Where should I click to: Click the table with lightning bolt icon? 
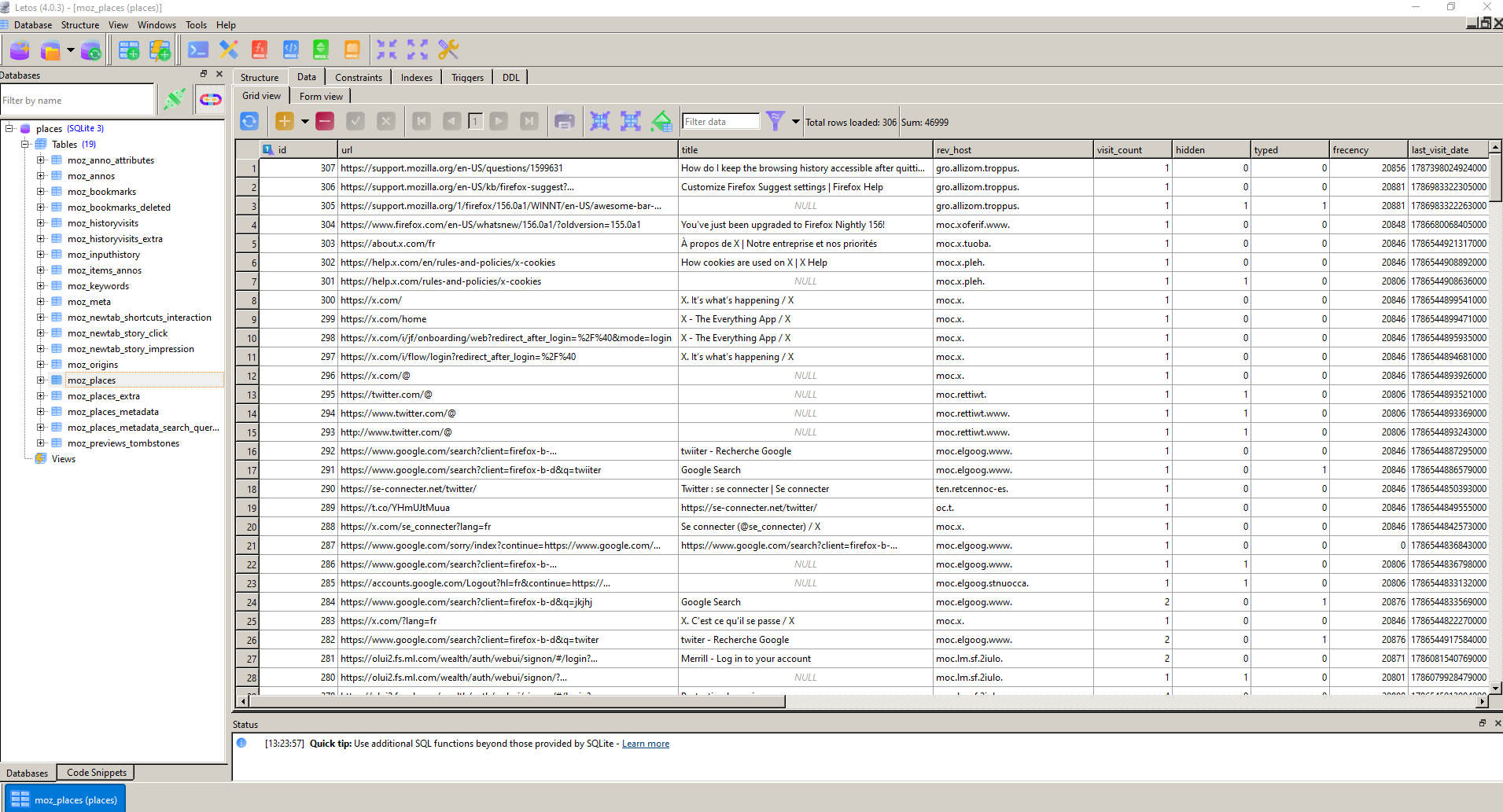click(x=160, y=50)
